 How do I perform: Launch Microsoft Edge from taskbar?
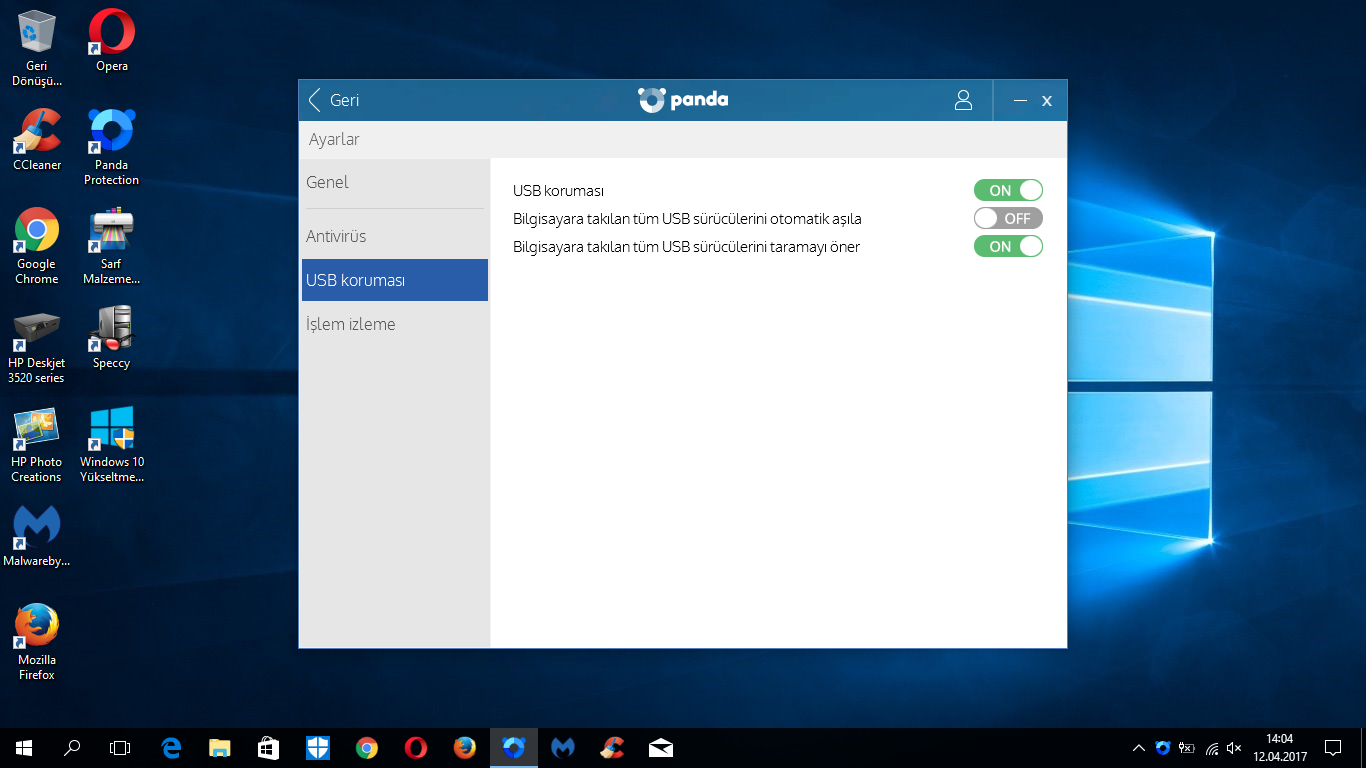(172, 748)
